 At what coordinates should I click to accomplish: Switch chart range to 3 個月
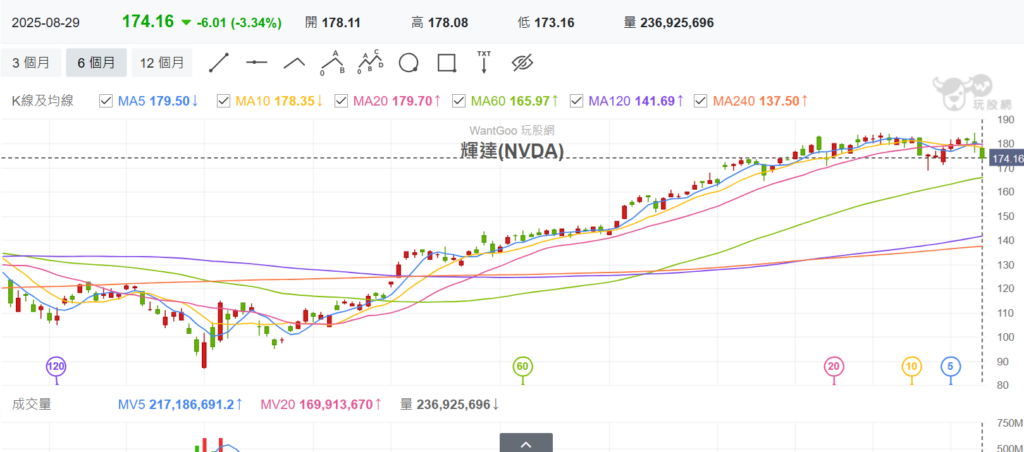(x=31, y=63)
